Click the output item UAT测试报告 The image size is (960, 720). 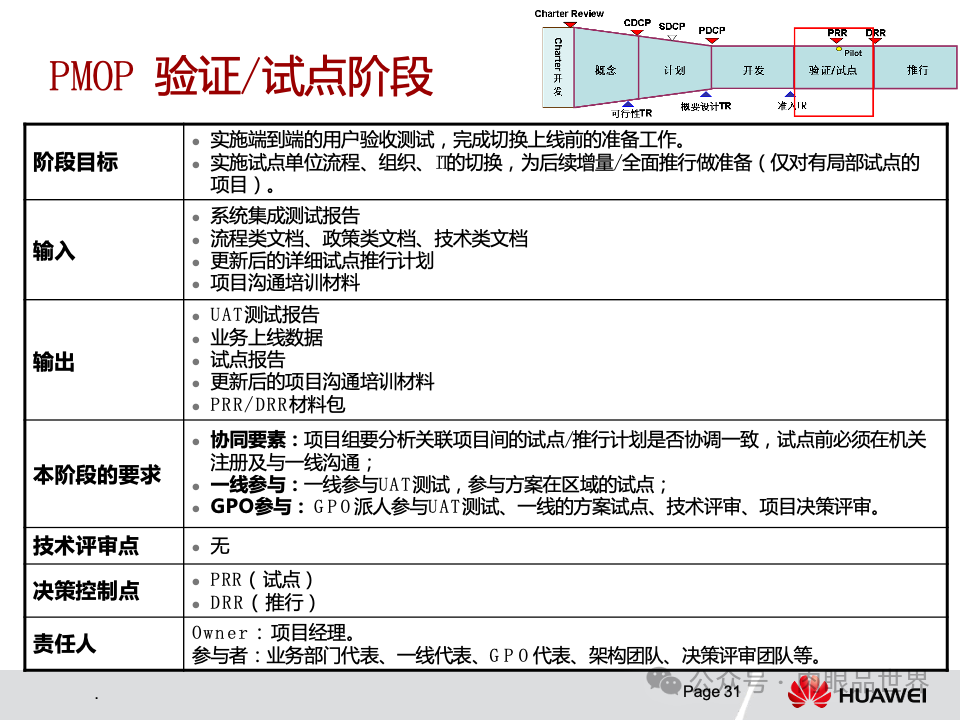[264, 315]
